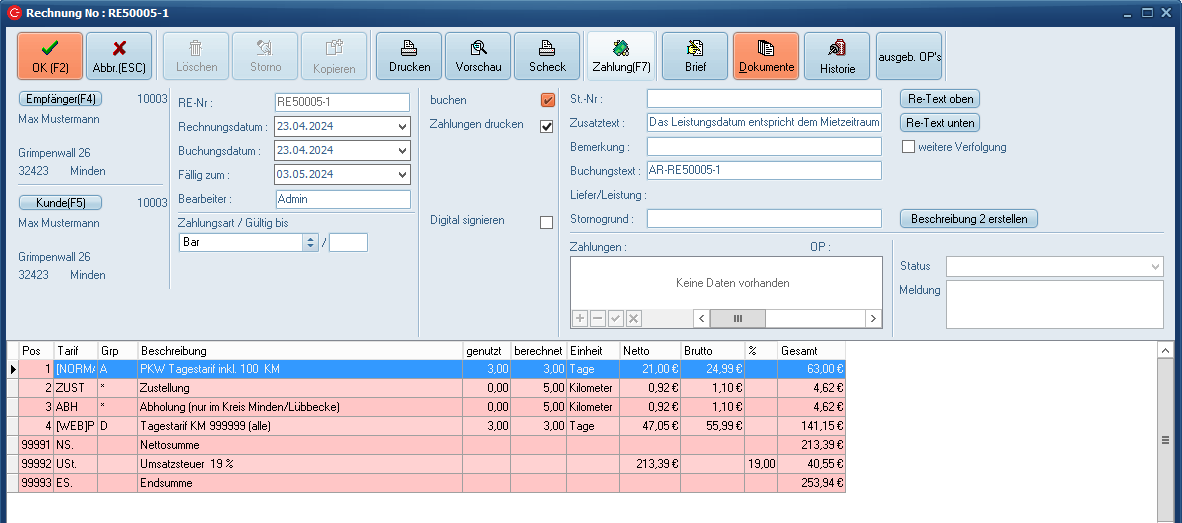This screenshot has width=1182, height=523.
Task: Click Beschreibung 2 erstellen button
Action: click(969, 218)
